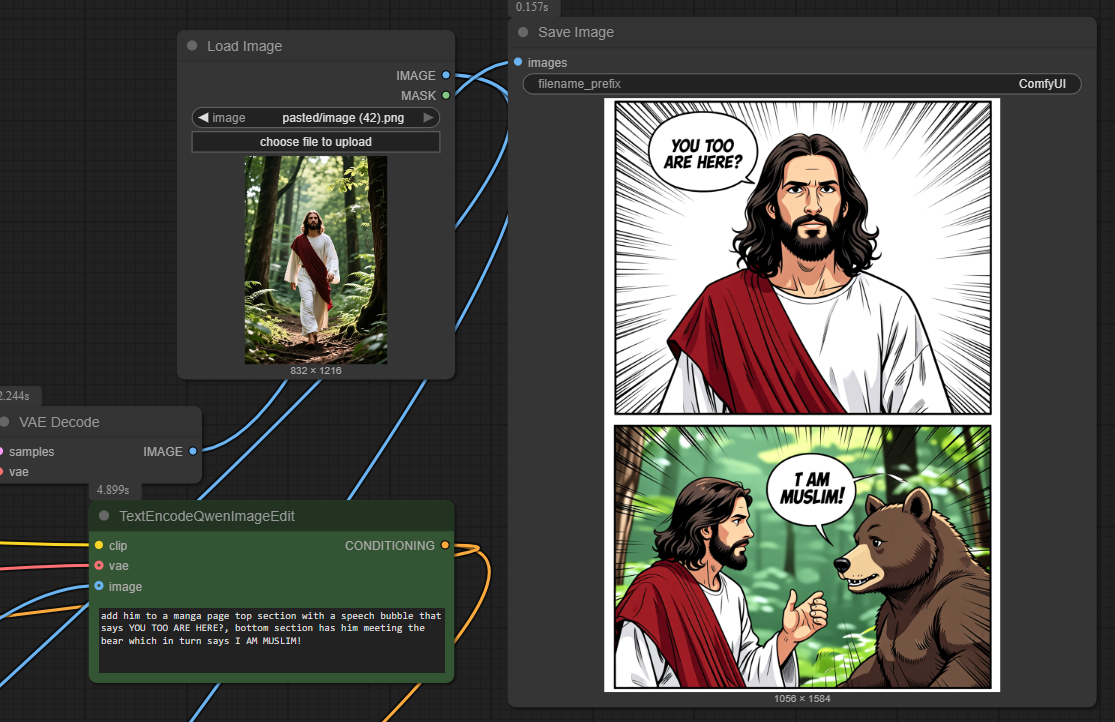Collapse the TextEncodeQwenImageEdit node via its dot
This screenshot has height=722, width=1115.
click(104, 516)
